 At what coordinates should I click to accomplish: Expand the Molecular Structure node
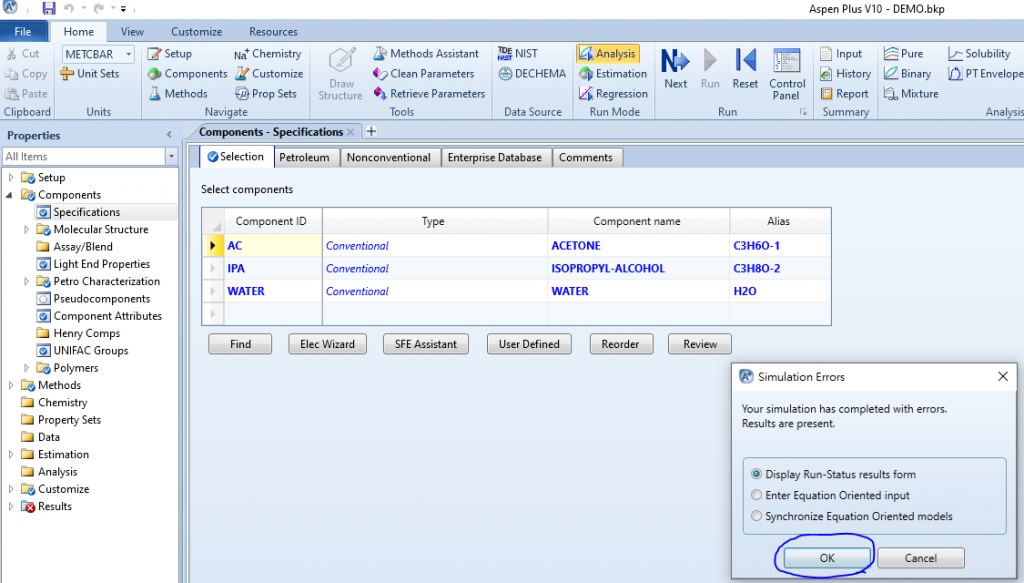coord(26,229)
